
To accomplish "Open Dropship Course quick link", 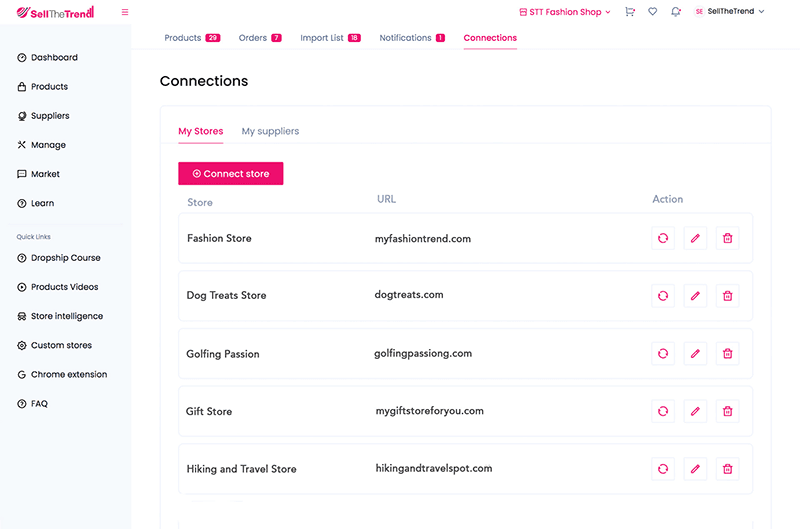I will point(65,258).
